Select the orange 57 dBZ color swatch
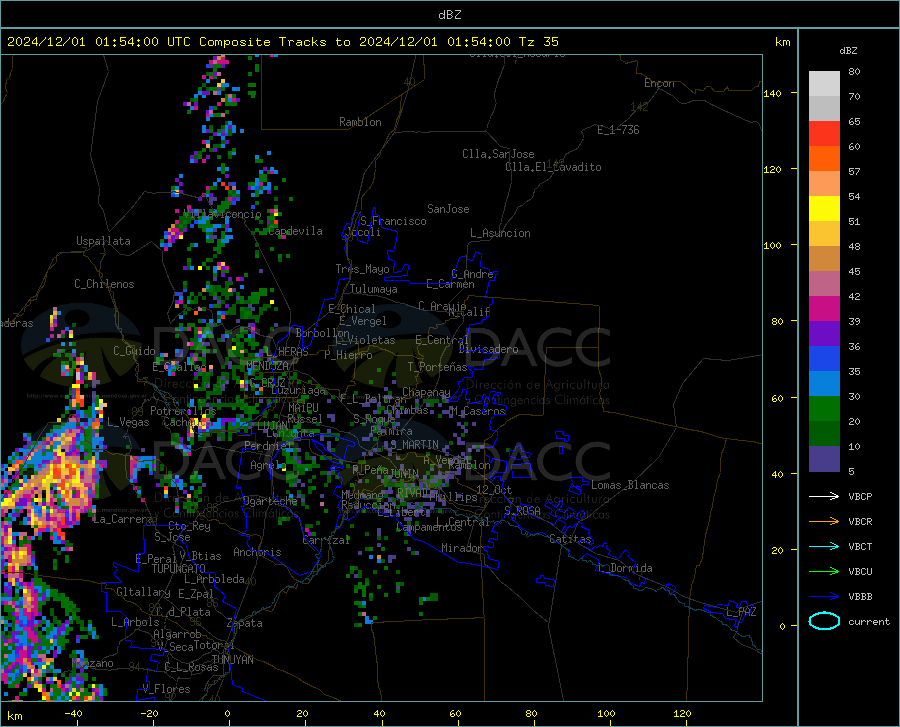 coord(824,159)
